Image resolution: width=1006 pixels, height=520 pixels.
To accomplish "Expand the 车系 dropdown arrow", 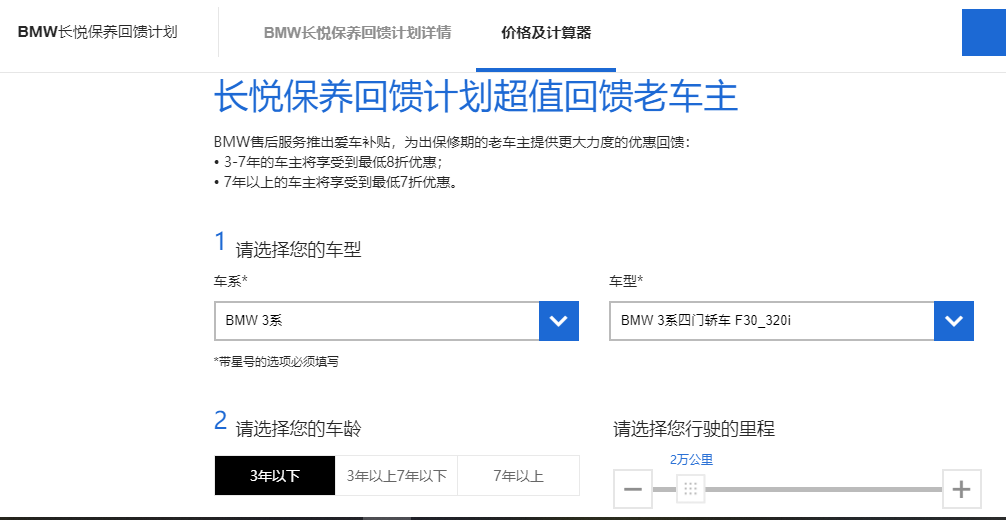I will point(559,320).
